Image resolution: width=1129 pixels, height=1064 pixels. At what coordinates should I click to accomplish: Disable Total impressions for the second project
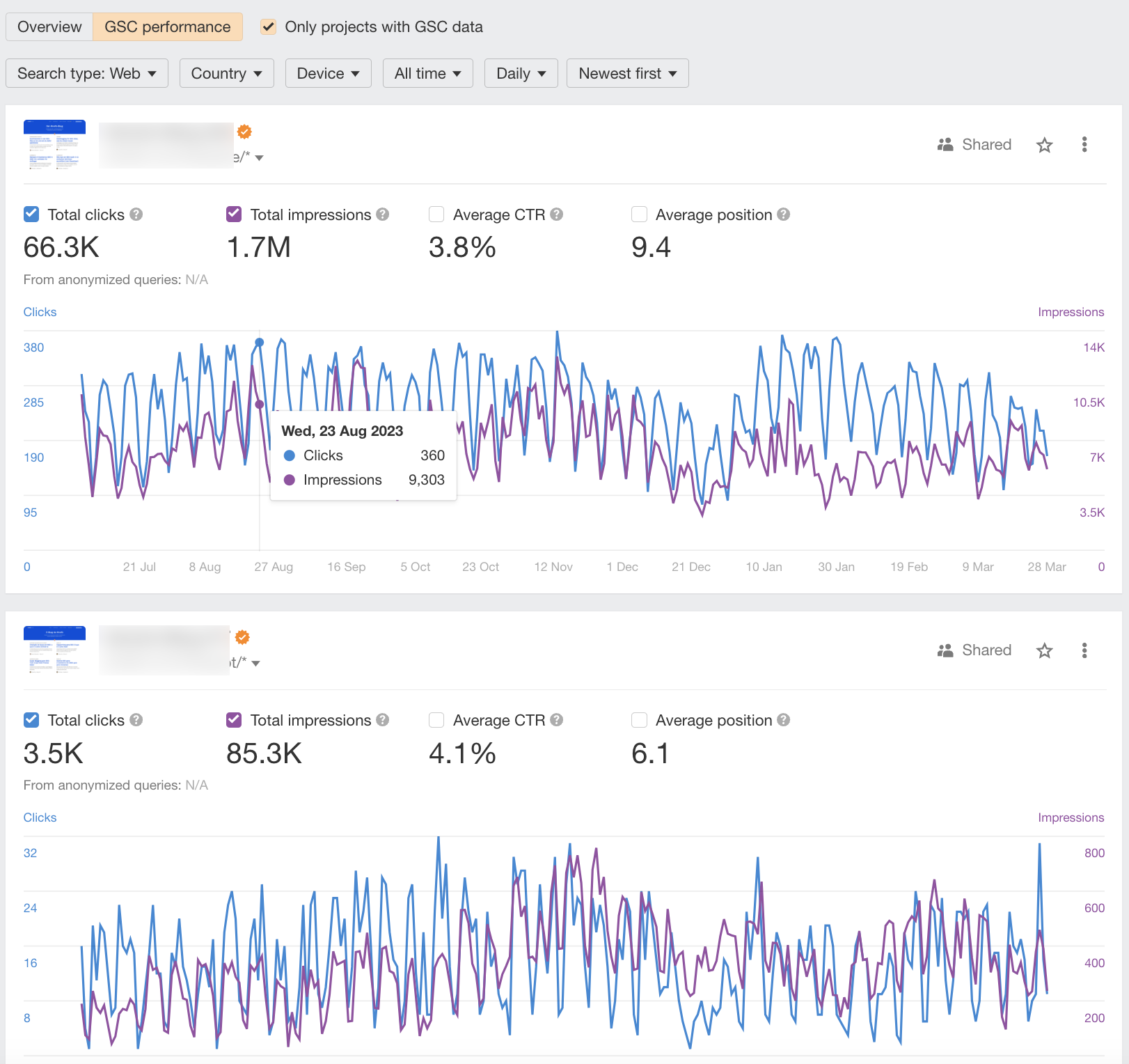point(234,719)
